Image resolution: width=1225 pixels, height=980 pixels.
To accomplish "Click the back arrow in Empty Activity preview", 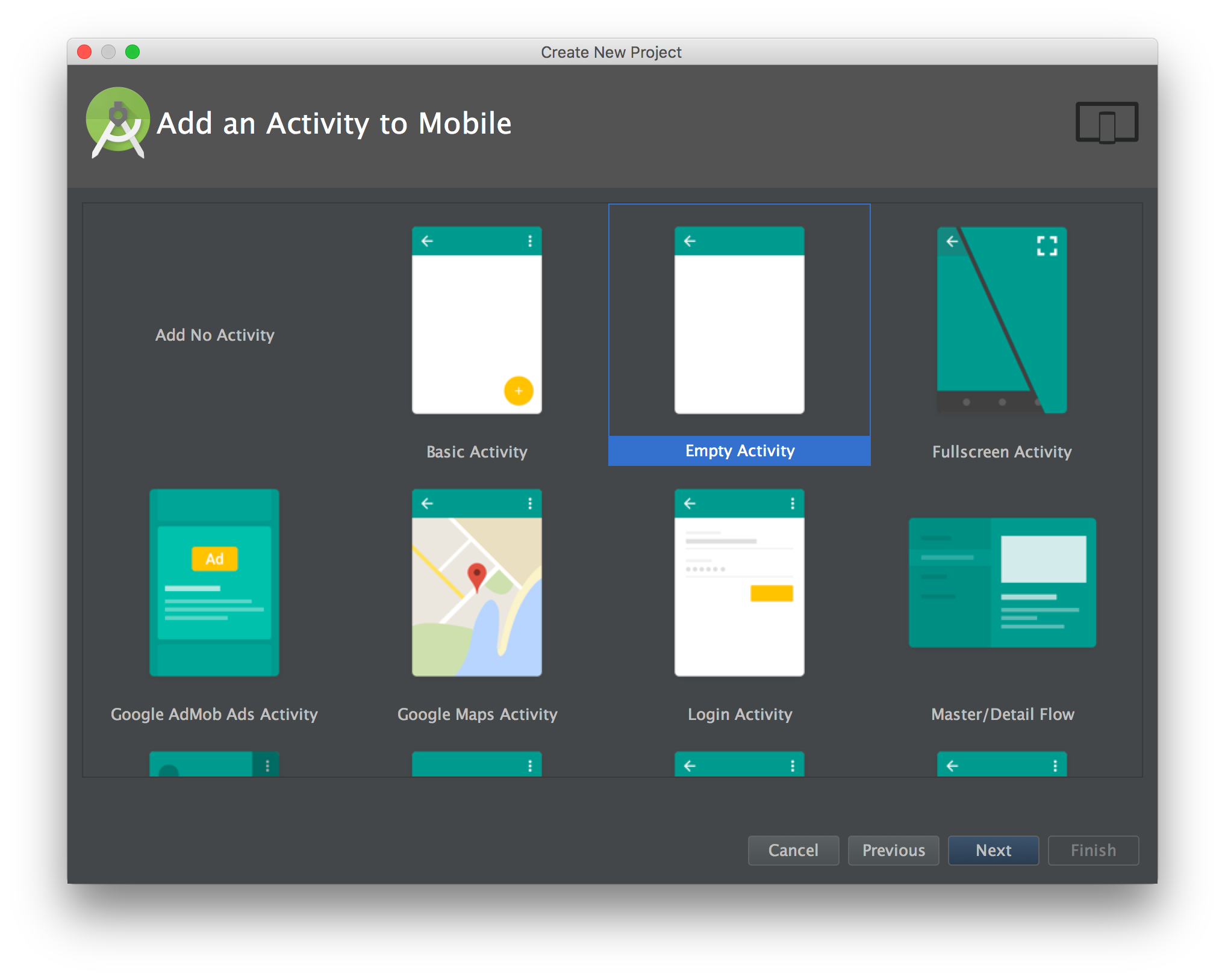I will coord(690,241).
